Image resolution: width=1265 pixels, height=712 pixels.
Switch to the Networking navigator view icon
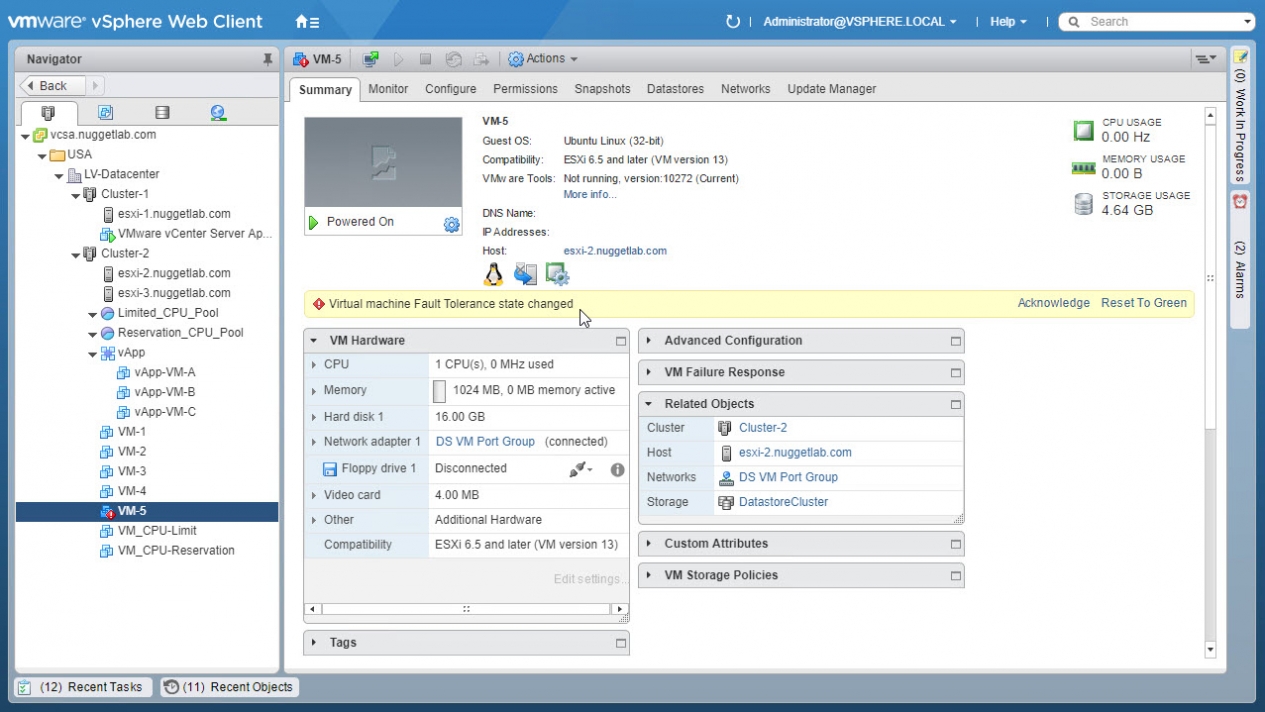click(x=218, y=113)
